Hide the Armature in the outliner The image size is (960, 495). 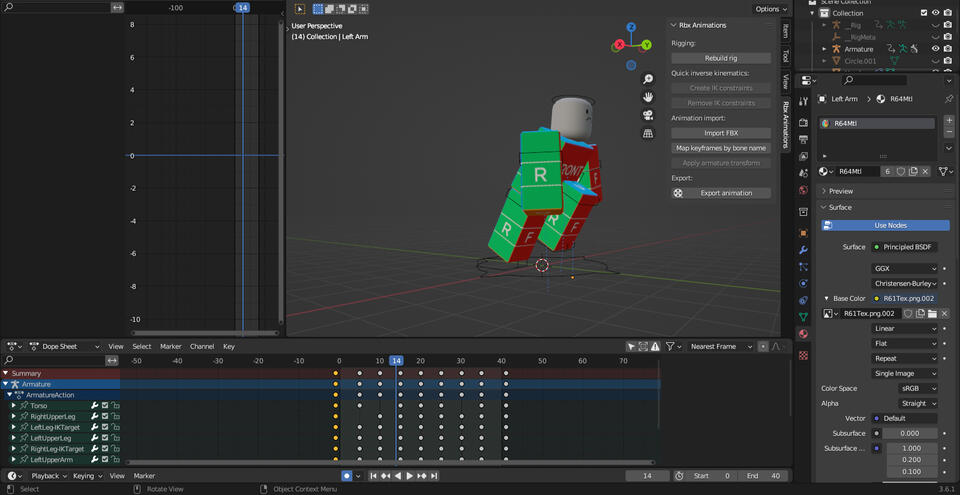point(935,48)
